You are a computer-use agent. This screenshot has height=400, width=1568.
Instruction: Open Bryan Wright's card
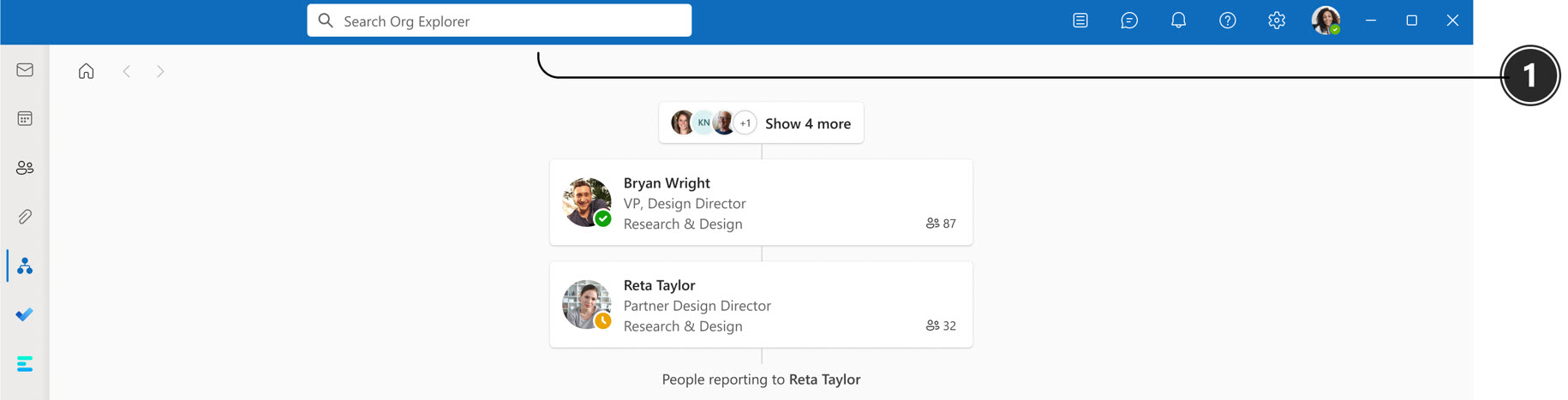click(761, 203)
